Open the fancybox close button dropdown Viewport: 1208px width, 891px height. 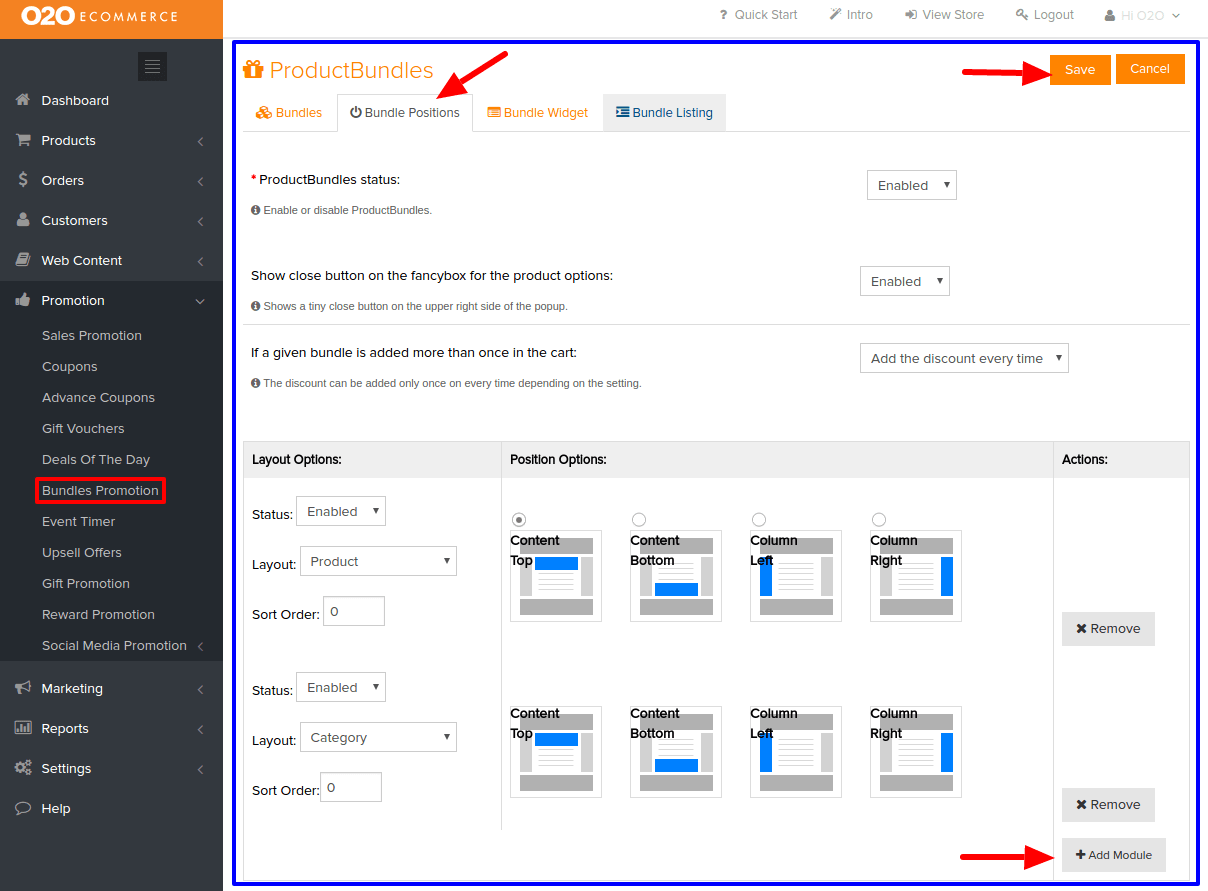click(x=905, y=281)
